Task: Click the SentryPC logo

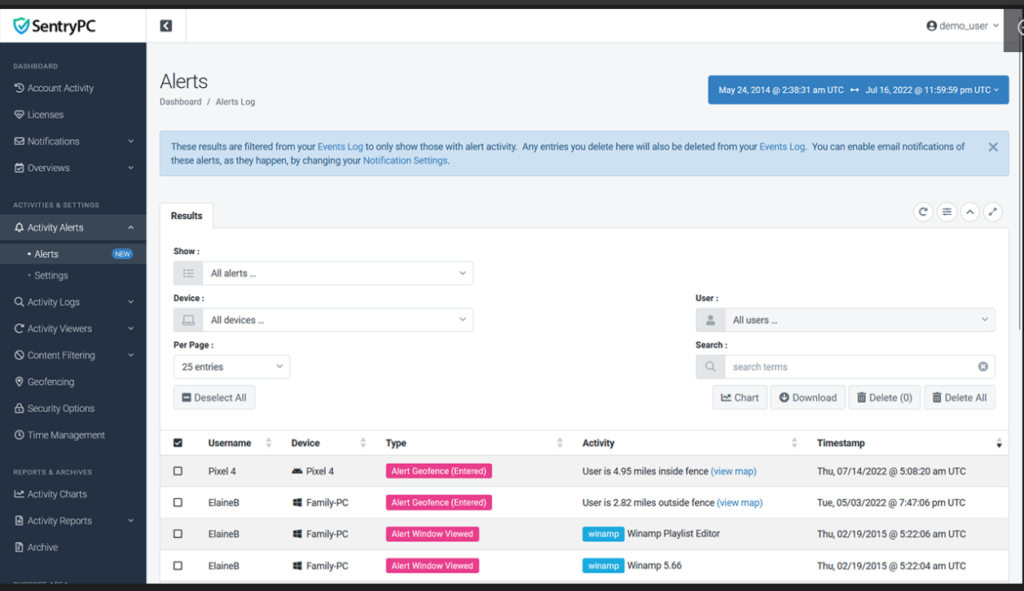Action: 55,26
